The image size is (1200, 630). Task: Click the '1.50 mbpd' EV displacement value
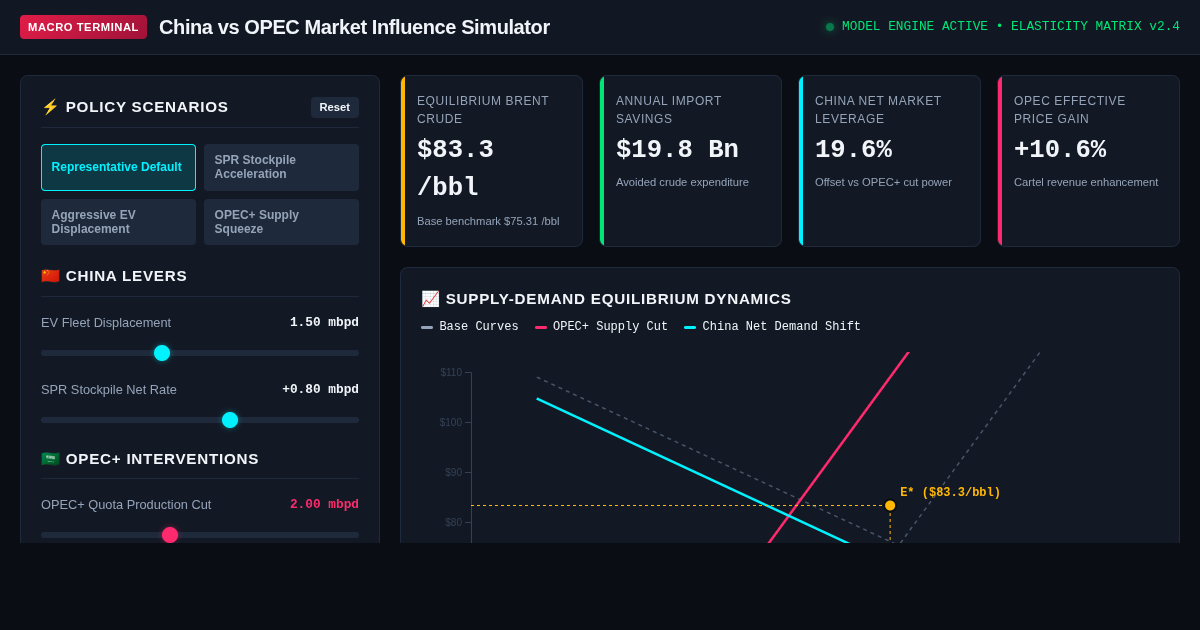tap(324, 323)
